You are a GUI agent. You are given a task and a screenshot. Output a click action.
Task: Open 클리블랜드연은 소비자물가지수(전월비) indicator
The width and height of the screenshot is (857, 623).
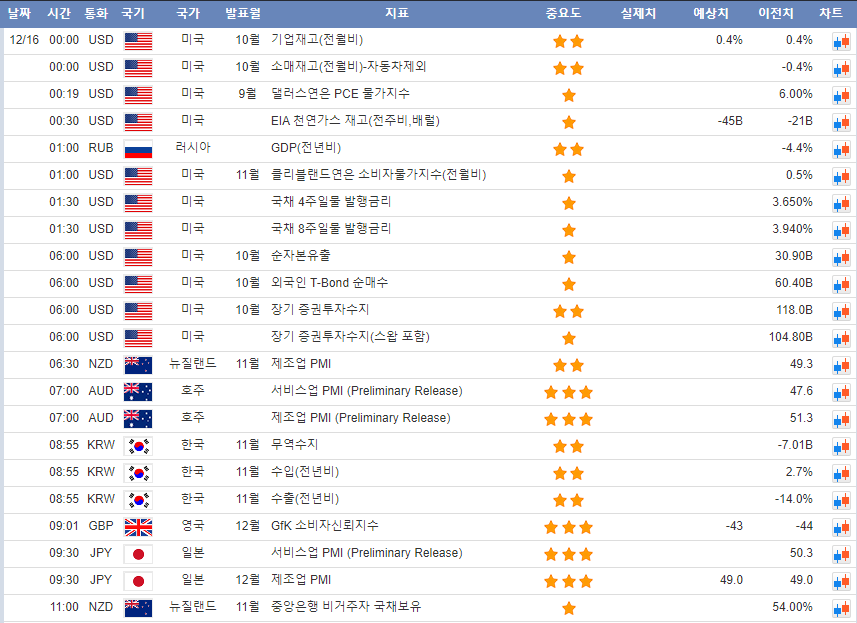[x=378, y=175]
